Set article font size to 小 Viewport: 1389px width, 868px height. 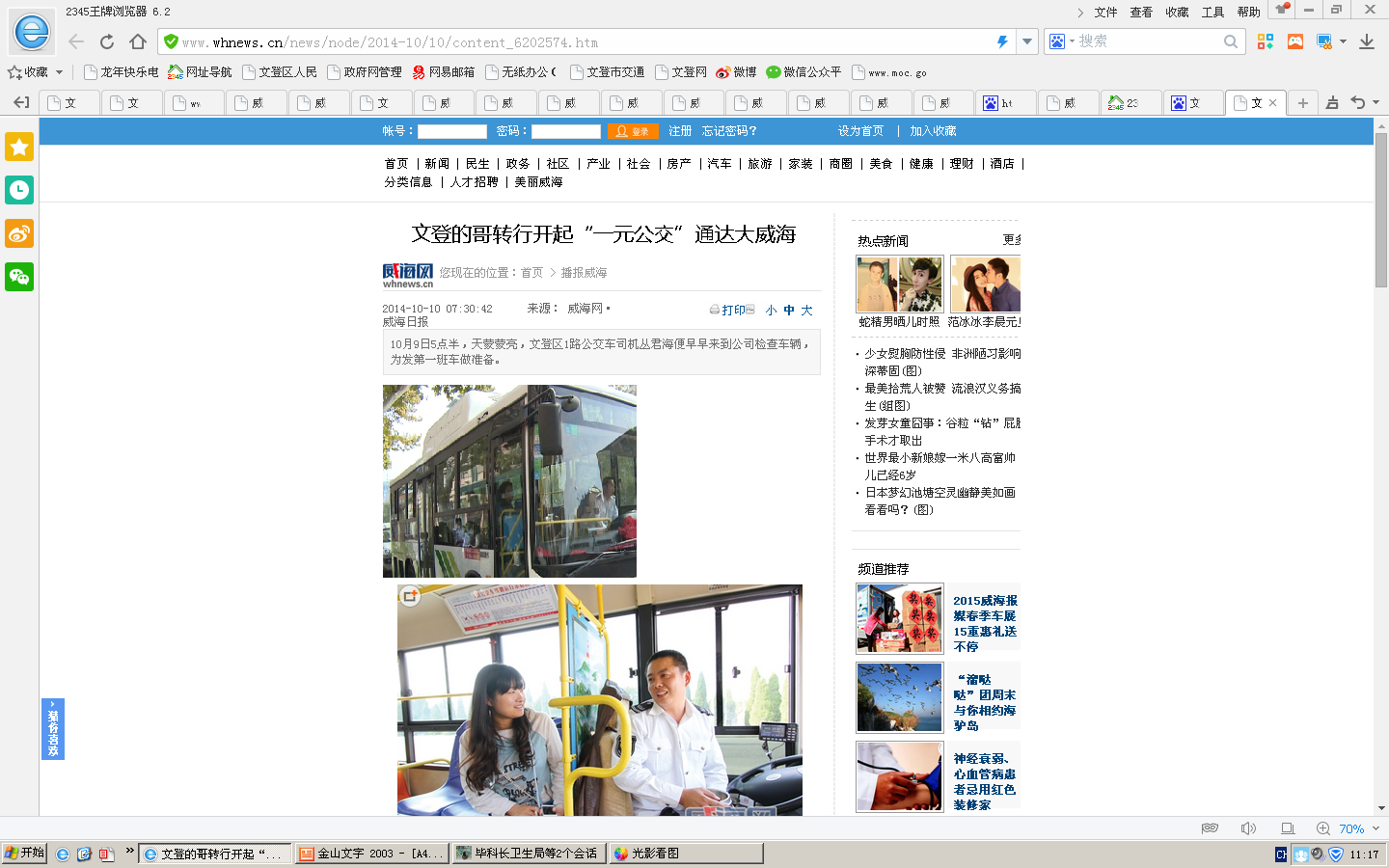tap(771, 311)
